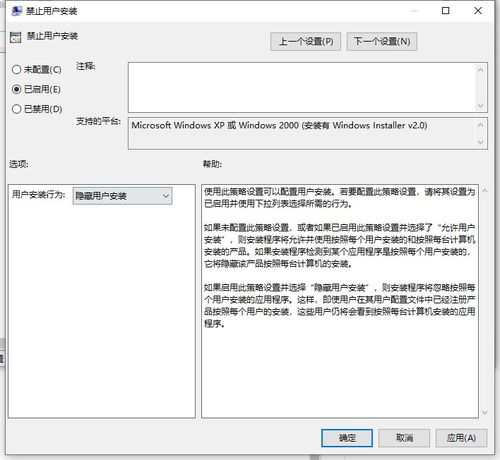Maximize the policy dialog window
500x460 pixels.
(x=445, y=11)
